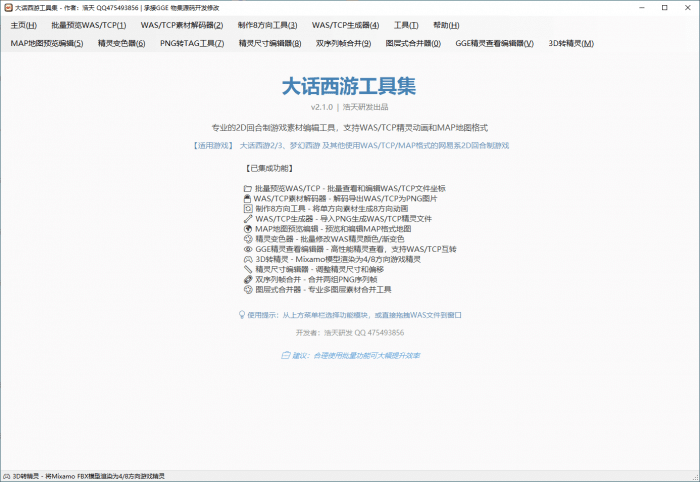Click gamepad icon in status bar

7,476
